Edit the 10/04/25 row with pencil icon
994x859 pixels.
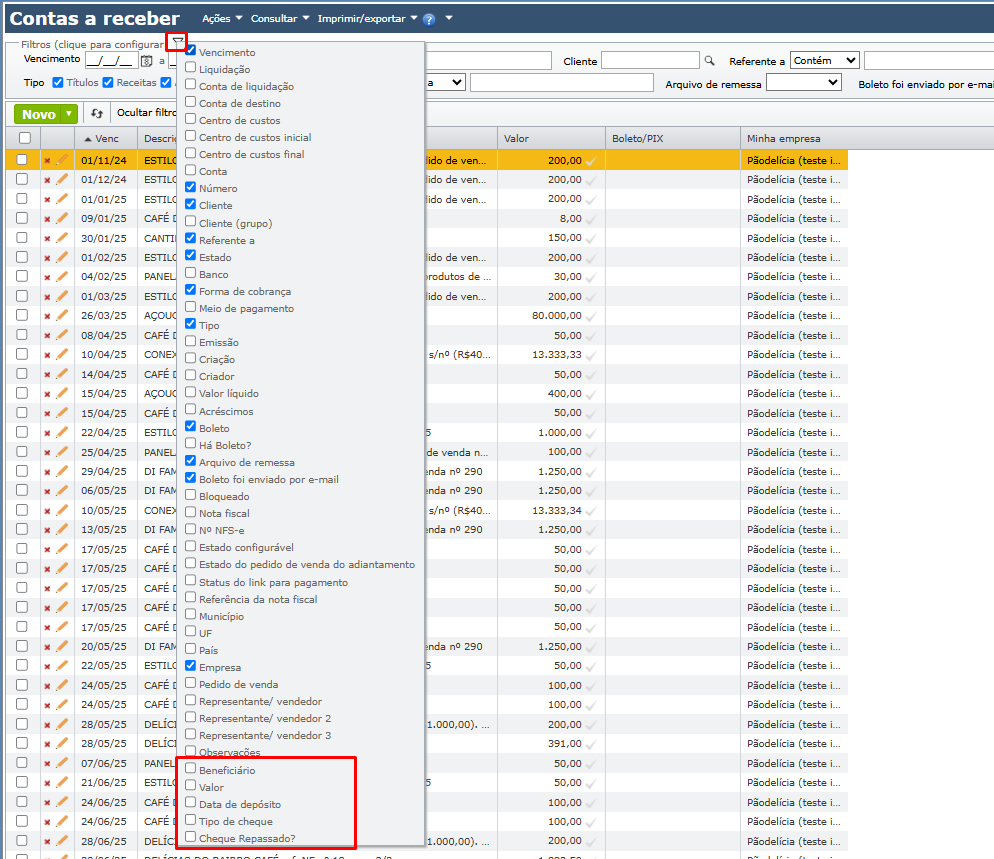[61, 354]
